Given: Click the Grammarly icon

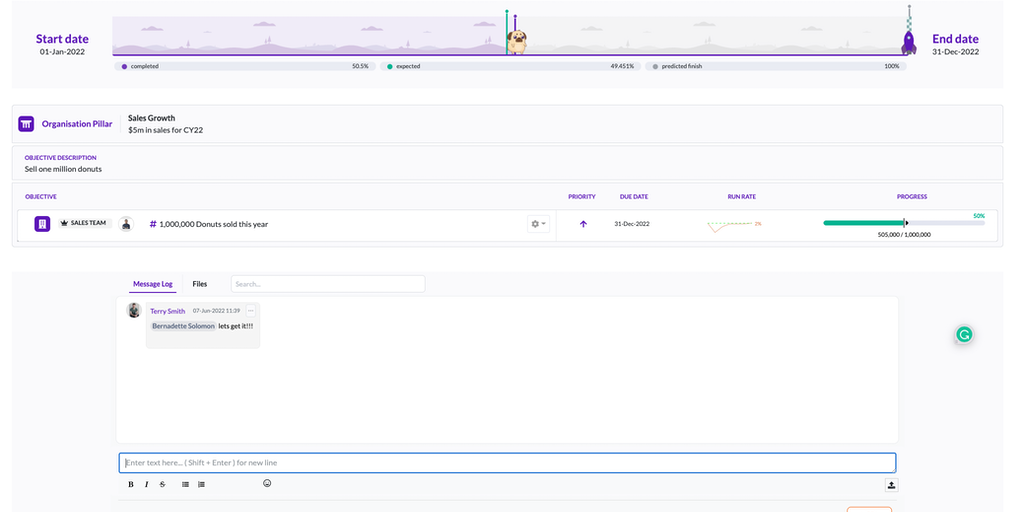Looking at the screenshot, I should (964, 335).
